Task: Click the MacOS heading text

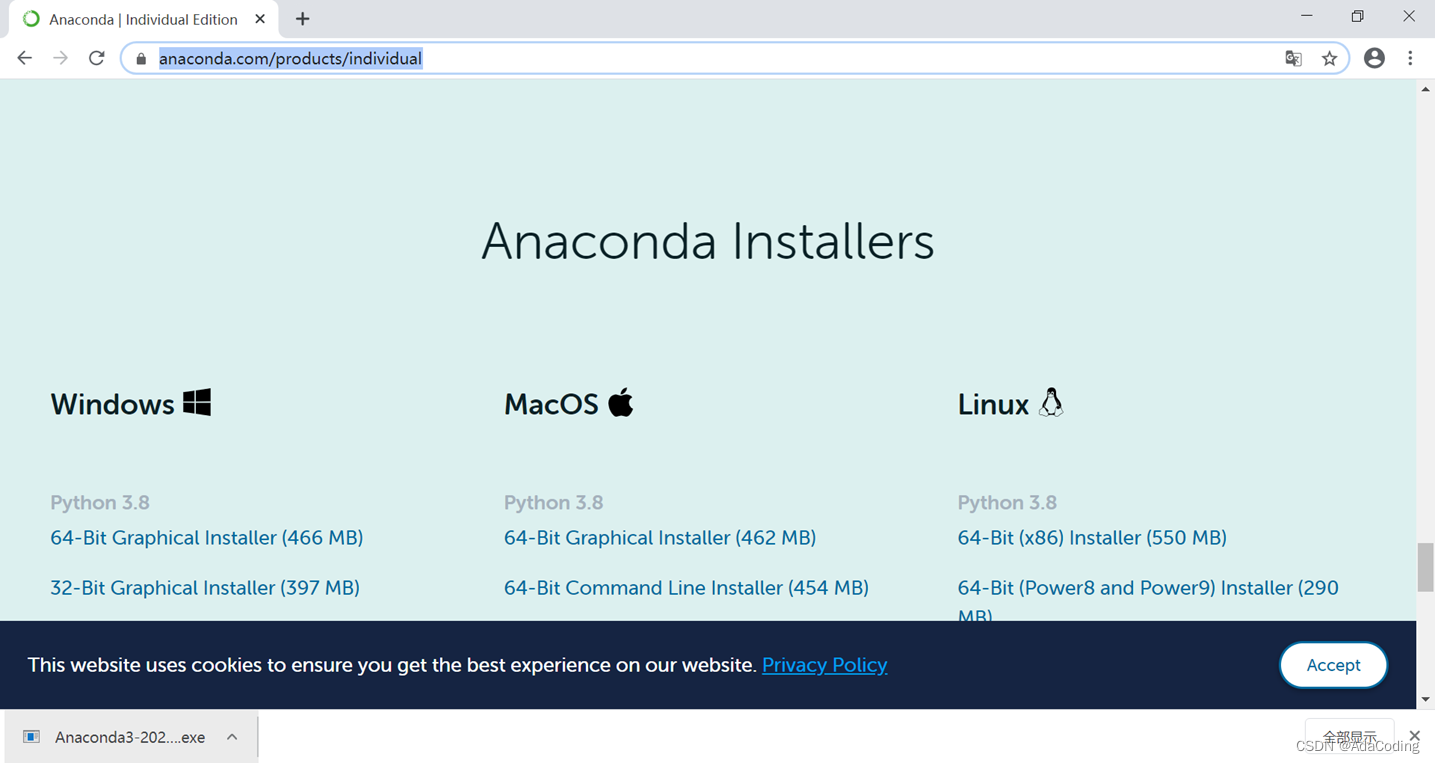Action: (x=551, y=404)
